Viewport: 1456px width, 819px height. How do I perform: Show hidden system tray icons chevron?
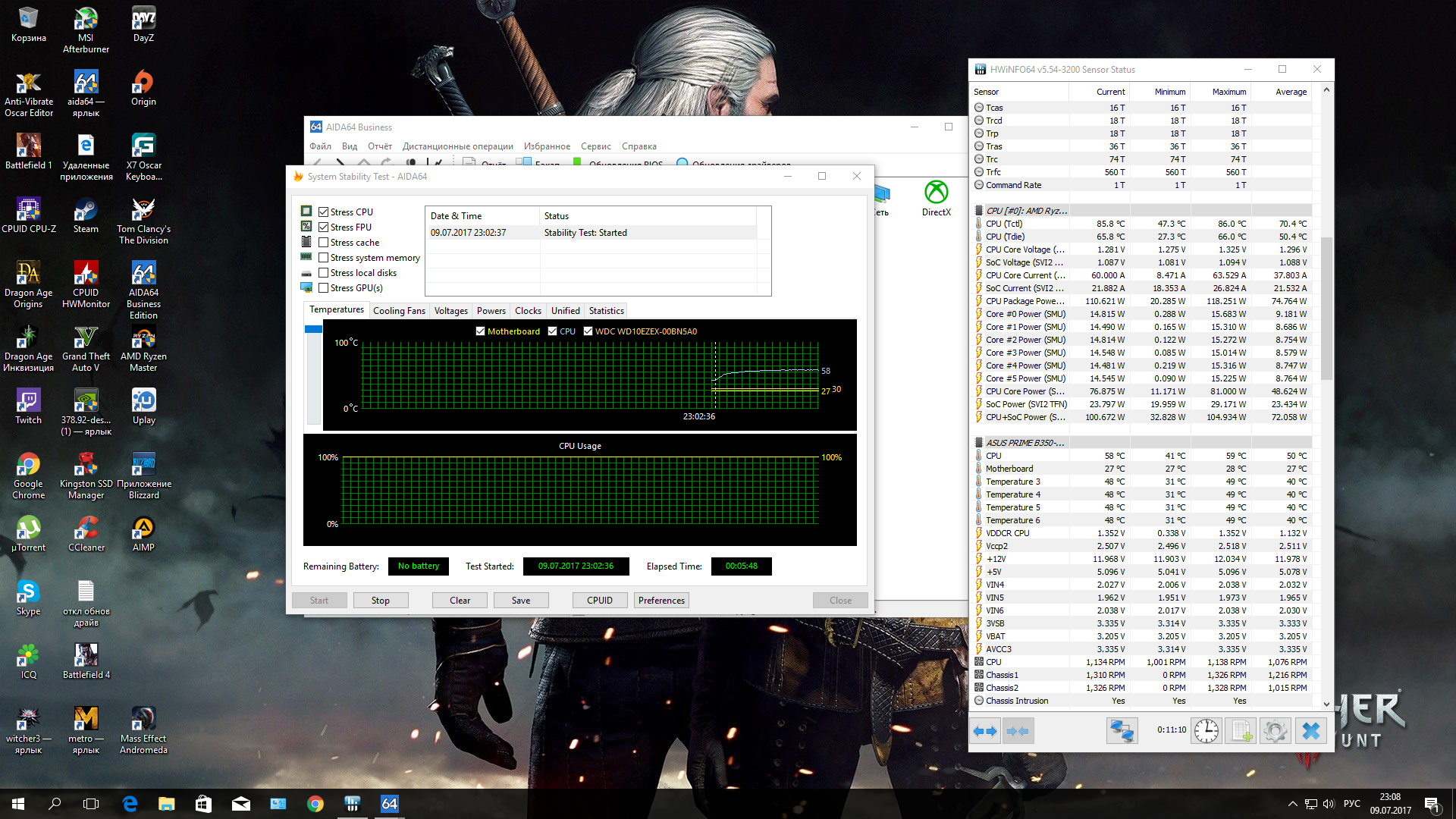1292,804
